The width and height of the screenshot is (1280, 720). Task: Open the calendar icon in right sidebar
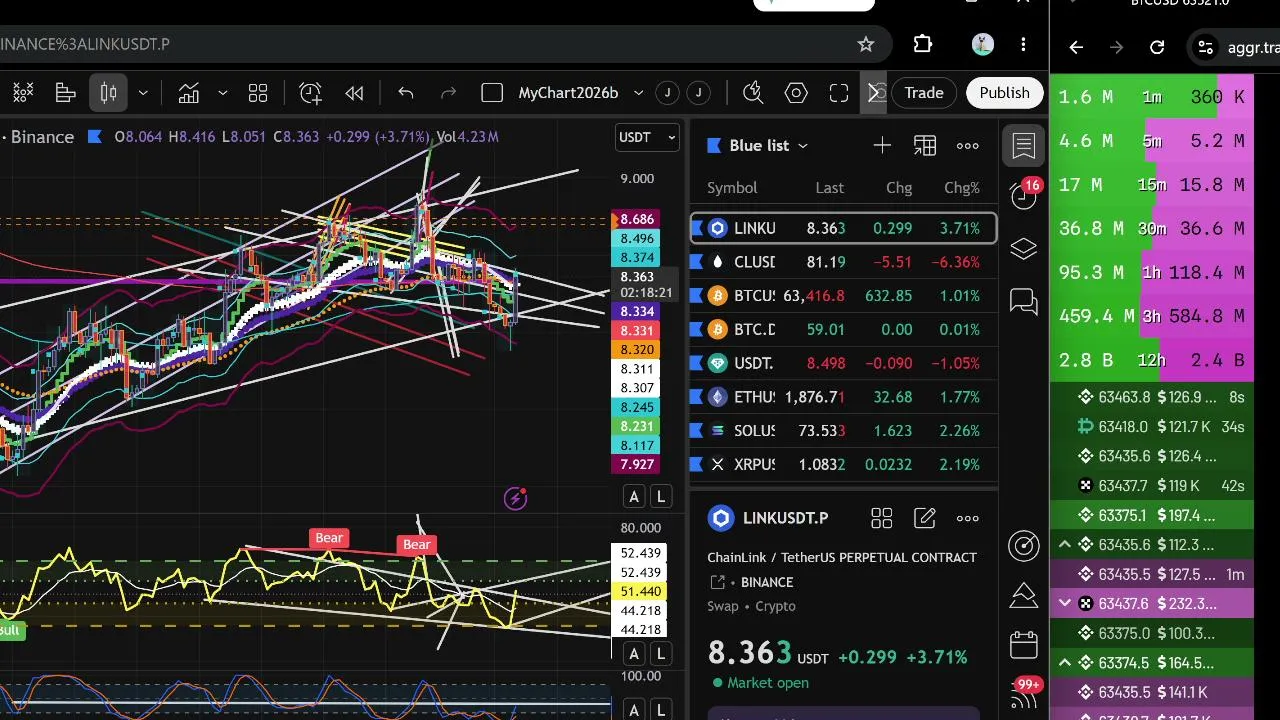(1024, 645)
